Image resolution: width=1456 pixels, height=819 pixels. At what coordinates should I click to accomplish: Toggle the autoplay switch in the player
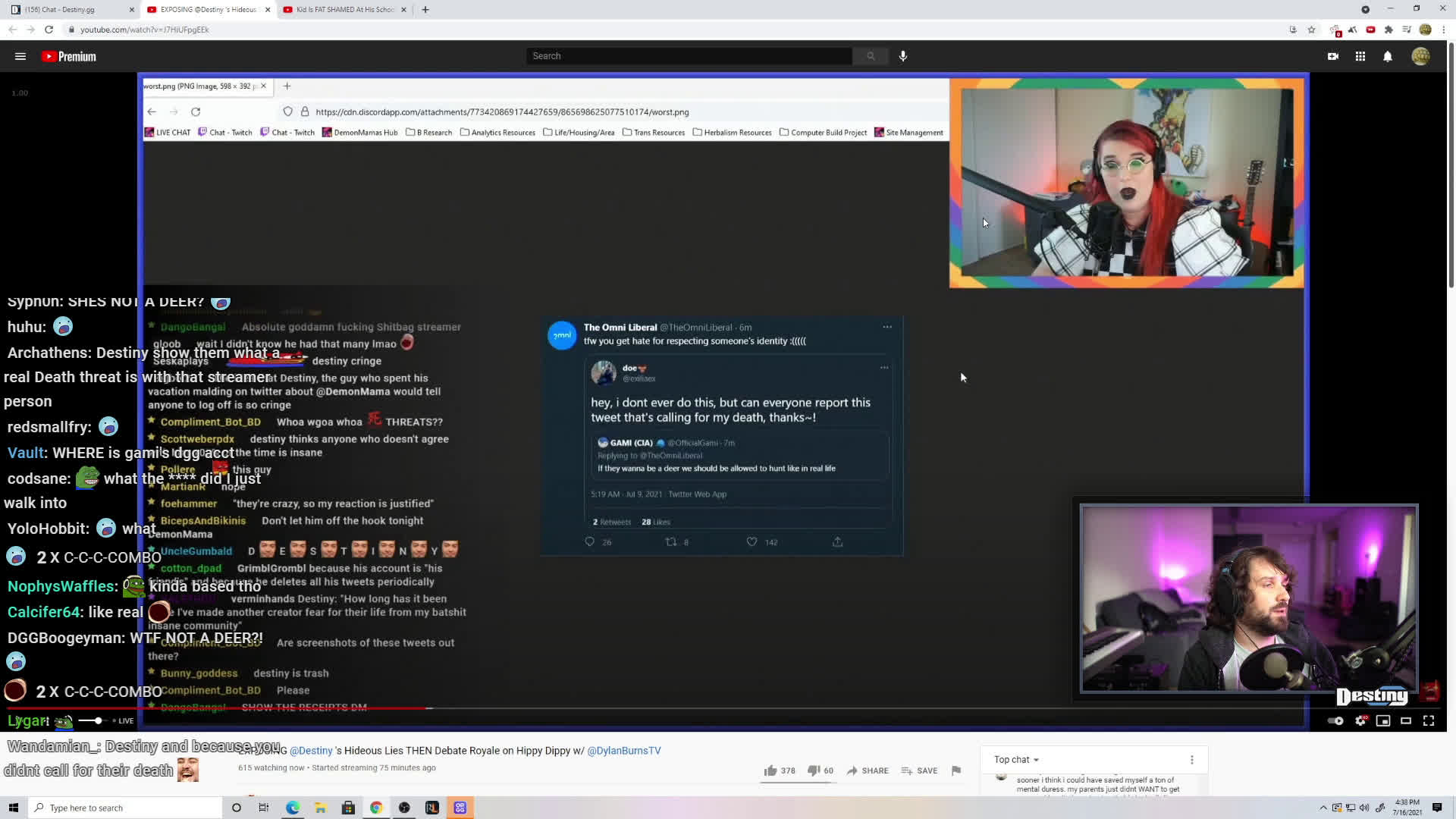pyautogui.click(x=1335, y=720)
